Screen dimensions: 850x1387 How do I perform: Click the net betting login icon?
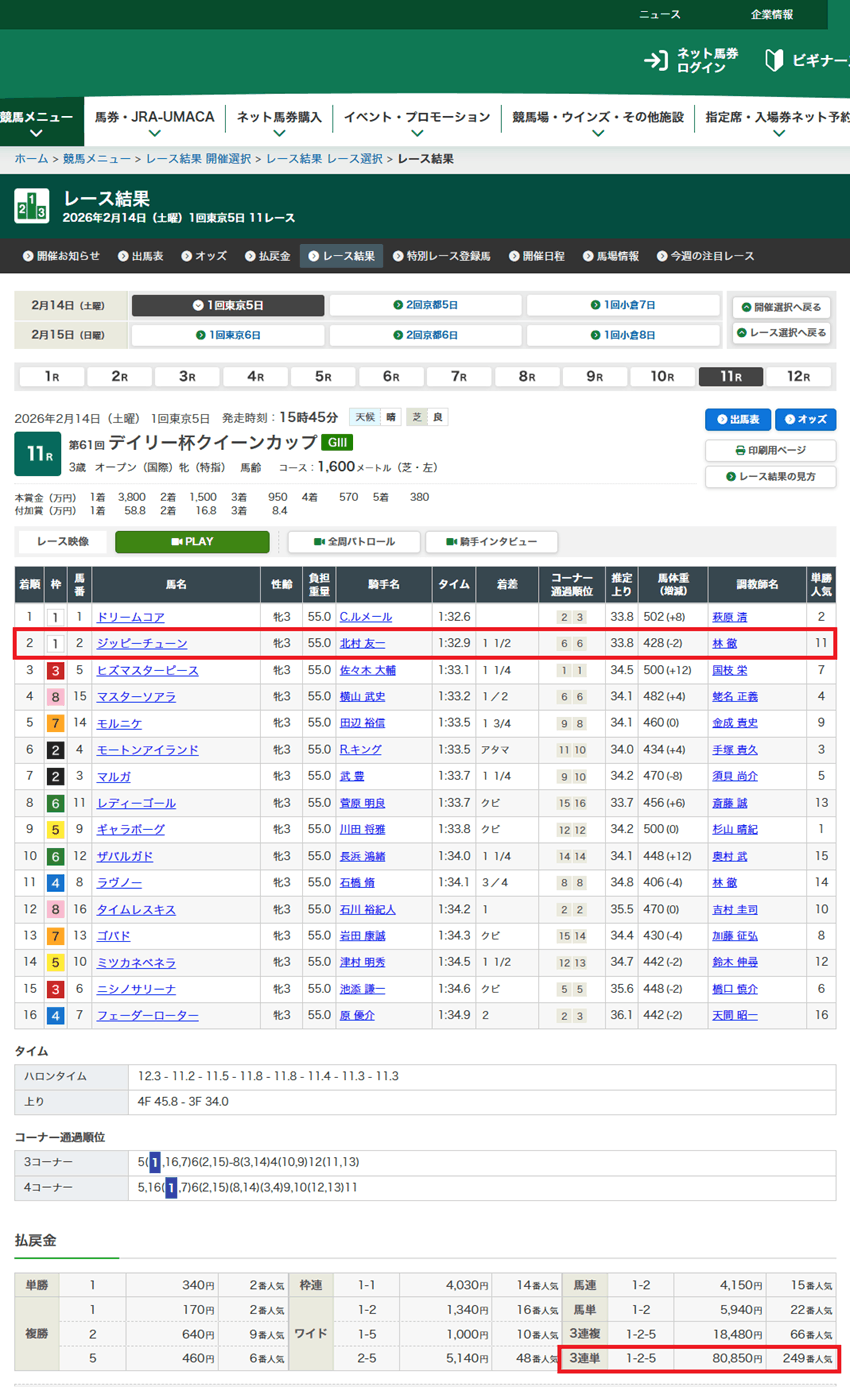coord(655,61)
